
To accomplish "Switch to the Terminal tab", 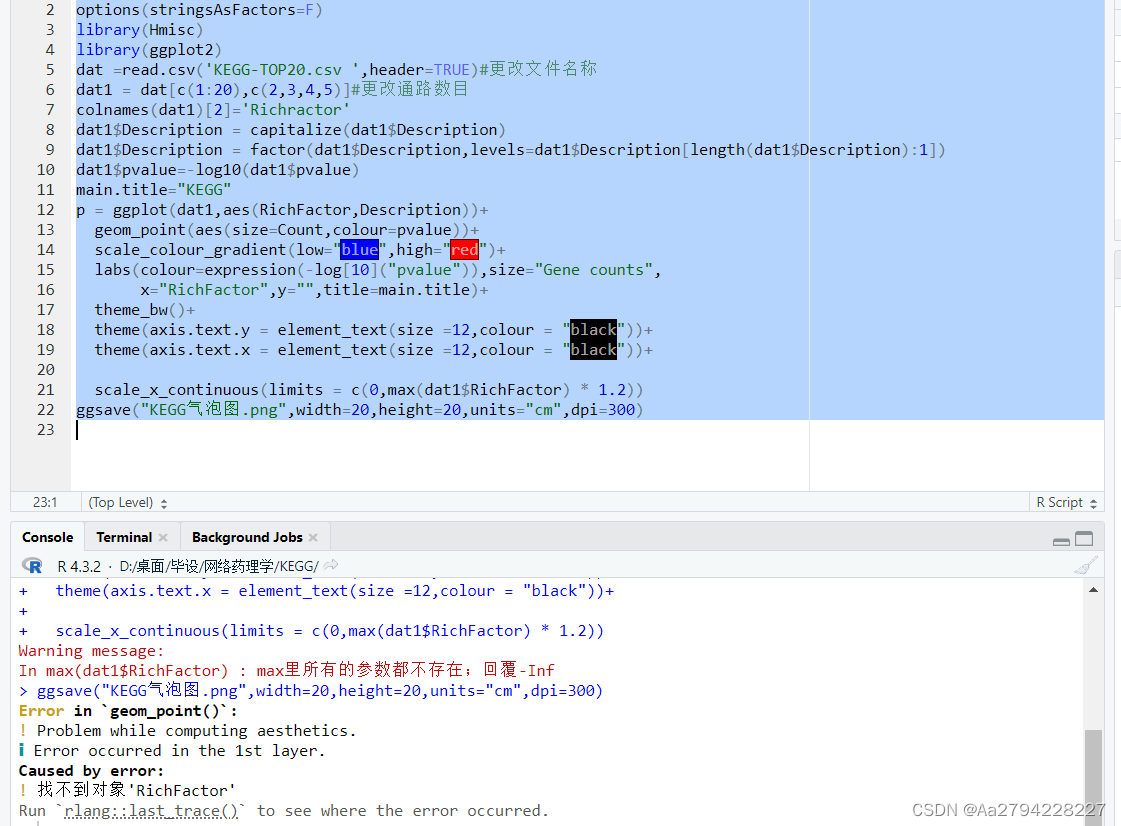I will [124, 537].
